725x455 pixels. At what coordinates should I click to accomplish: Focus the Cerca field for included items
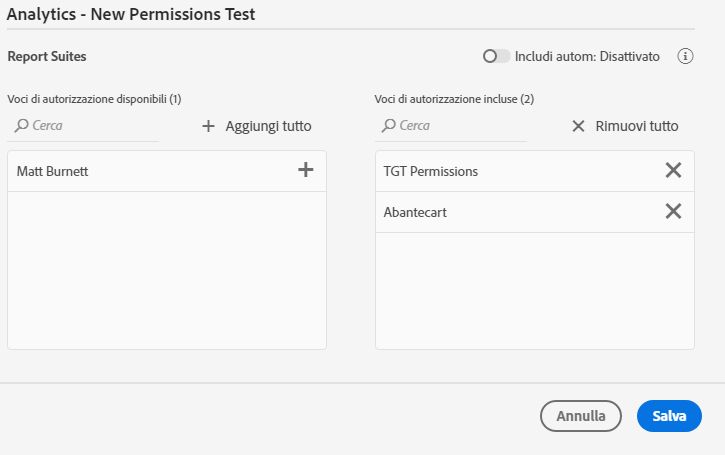point(459,126)
